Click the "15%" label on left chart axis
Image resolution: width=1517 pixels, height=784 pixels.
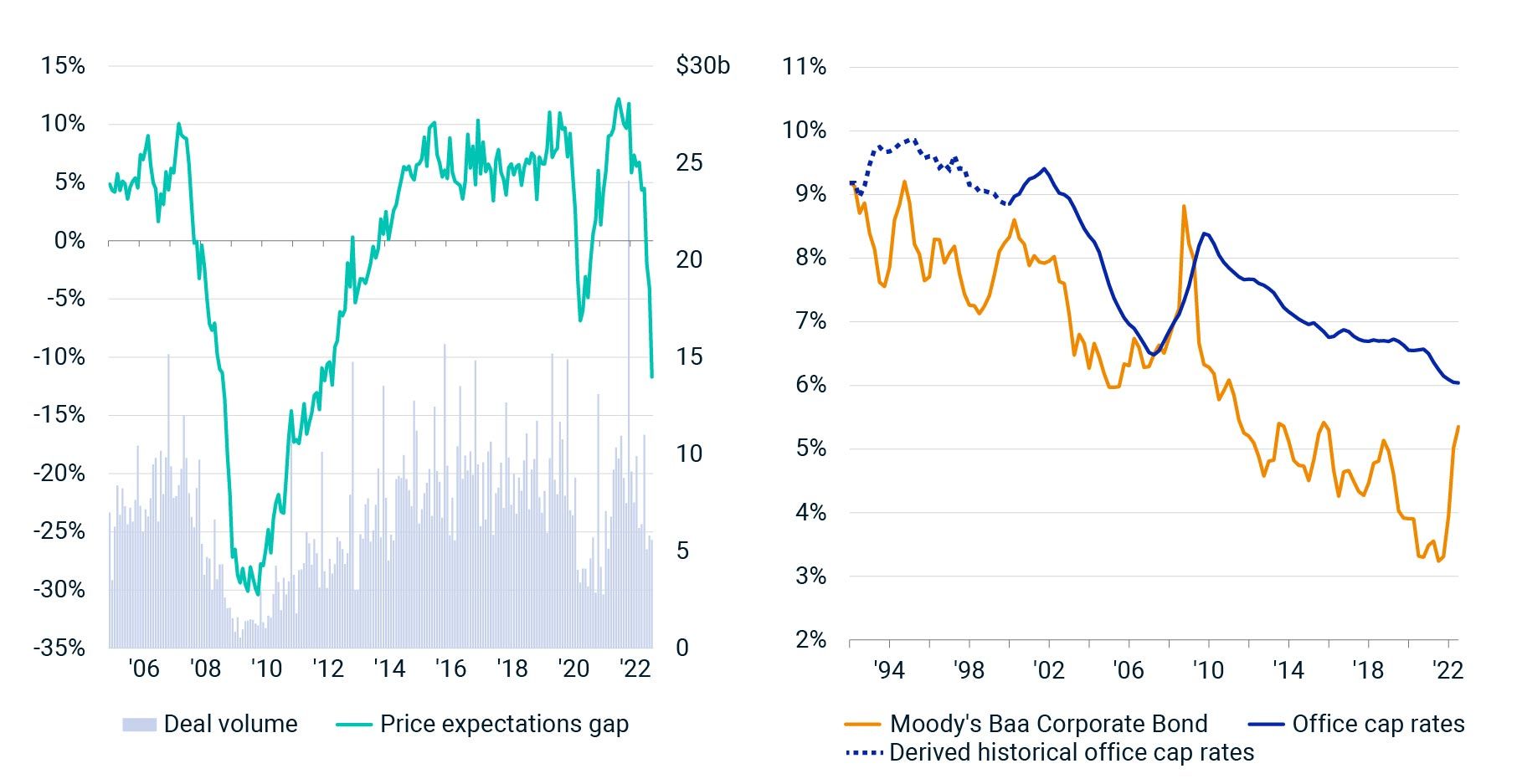(x=63, y=66)
